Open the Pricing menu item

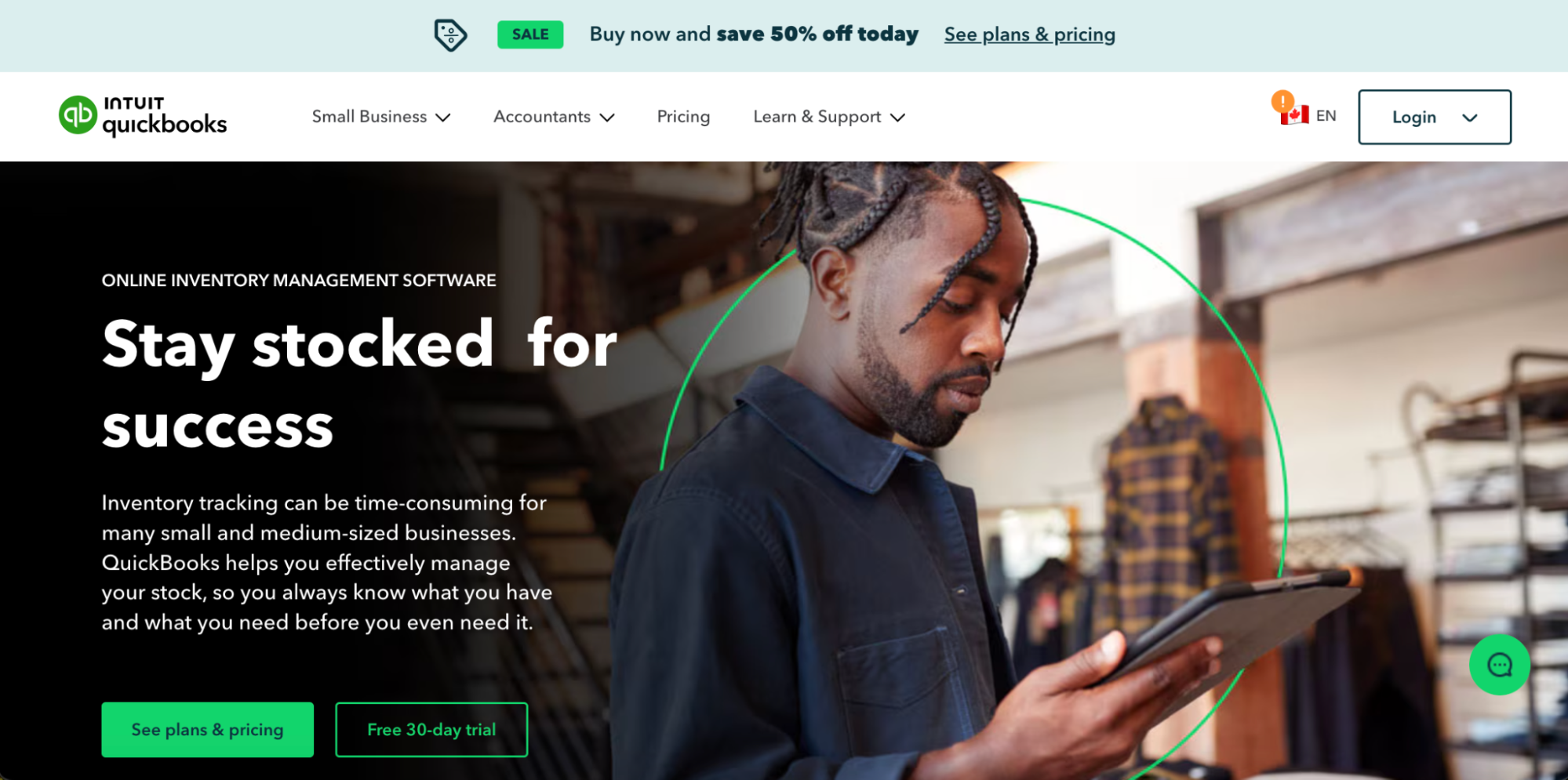[x=683, y=117]
